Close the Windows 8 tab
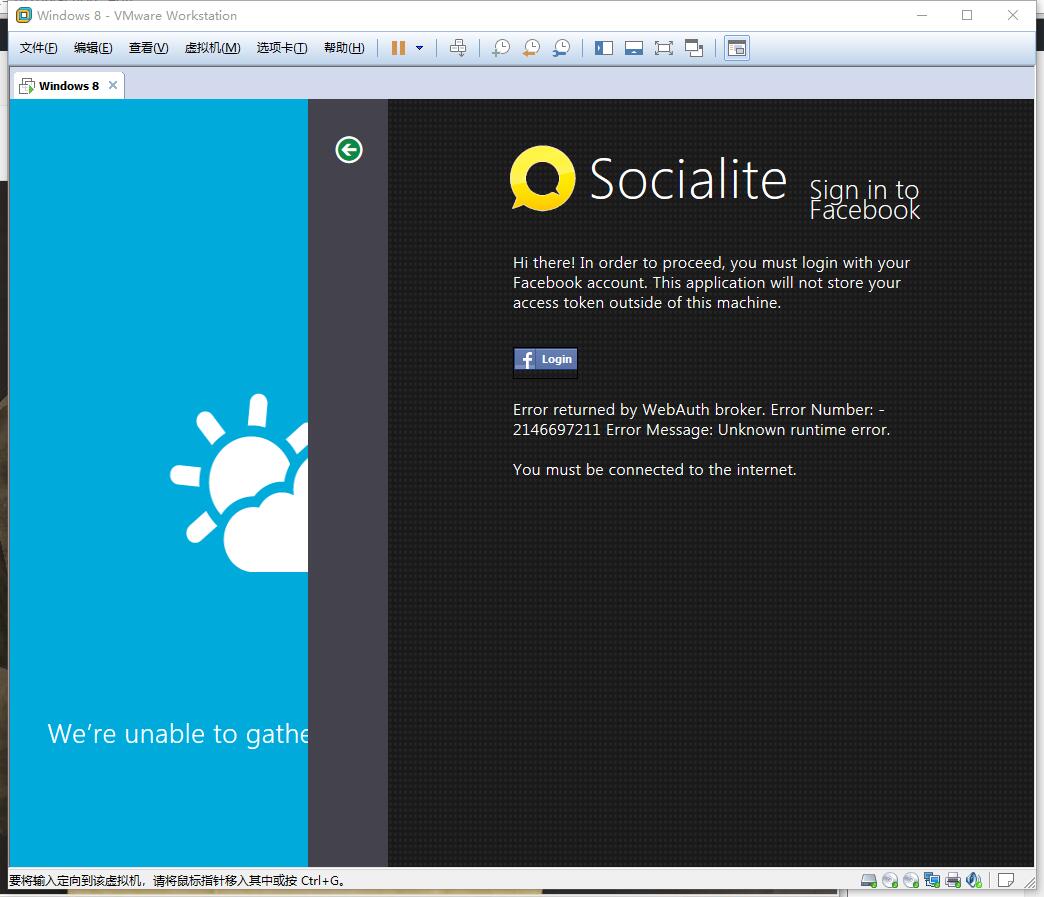Image resolution: width=1044 pixels, height=897 pixels. [113, 85]
